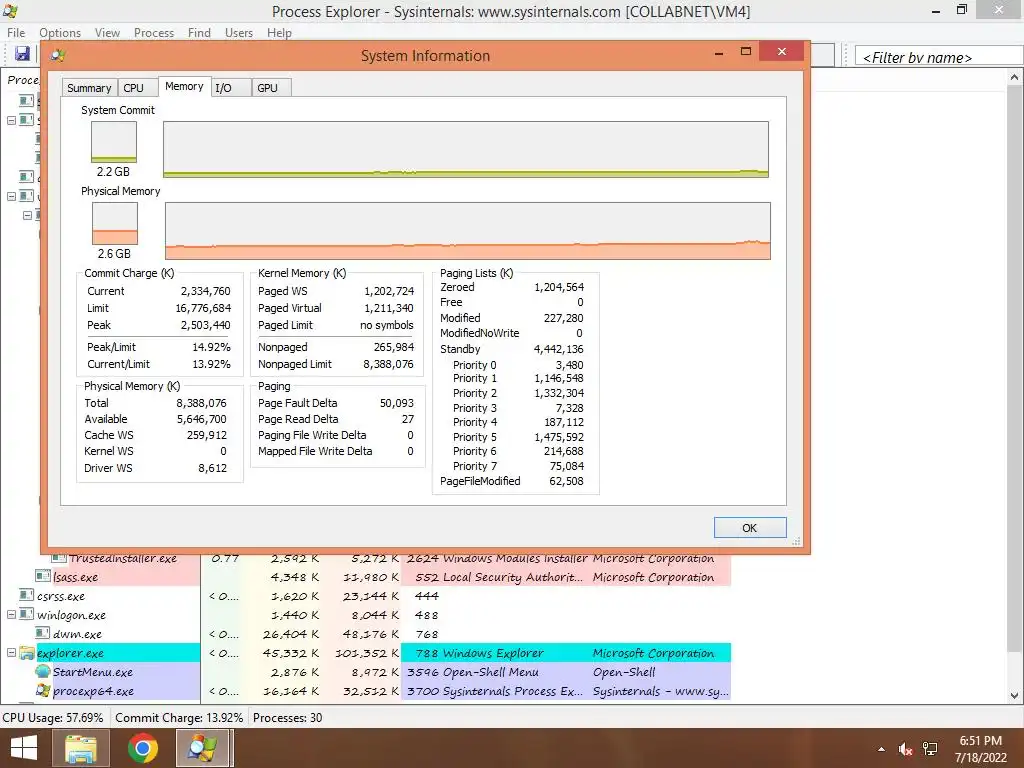
Task: Open the File menu
Action: (x=16, y=33)
